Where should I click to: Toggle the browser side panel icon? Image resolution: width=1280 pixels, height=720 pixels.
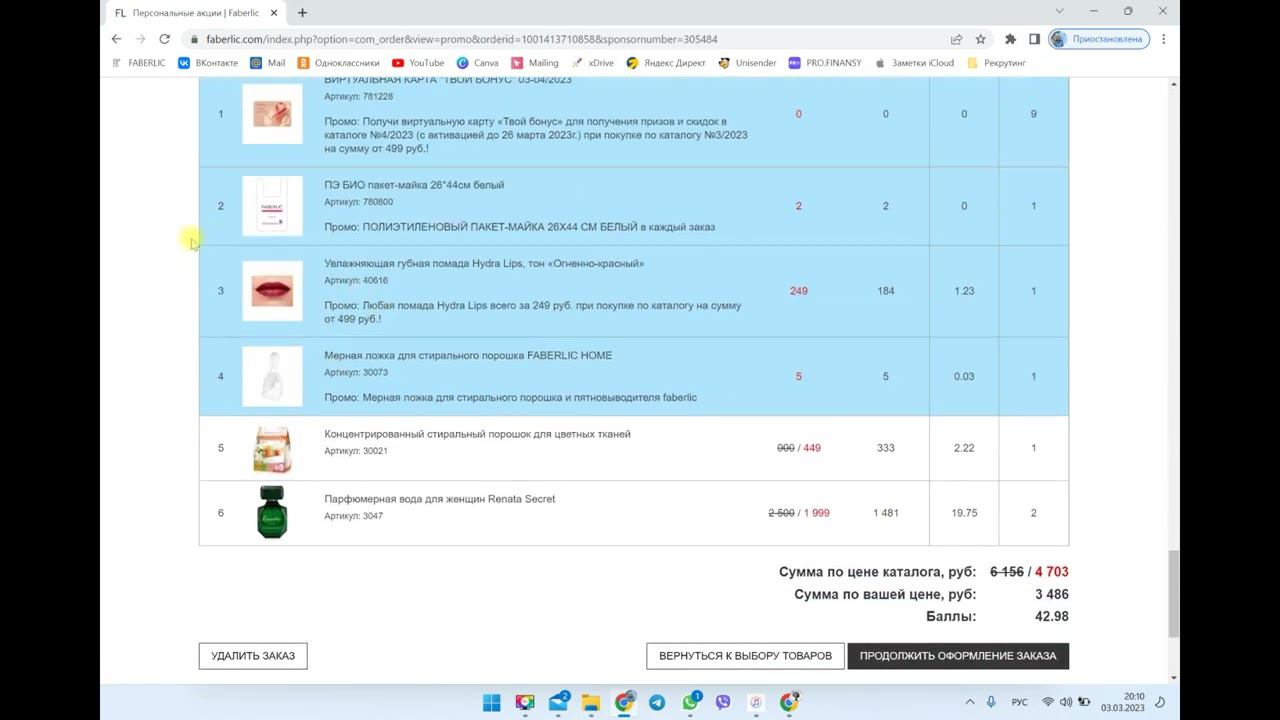(1034, 39)
